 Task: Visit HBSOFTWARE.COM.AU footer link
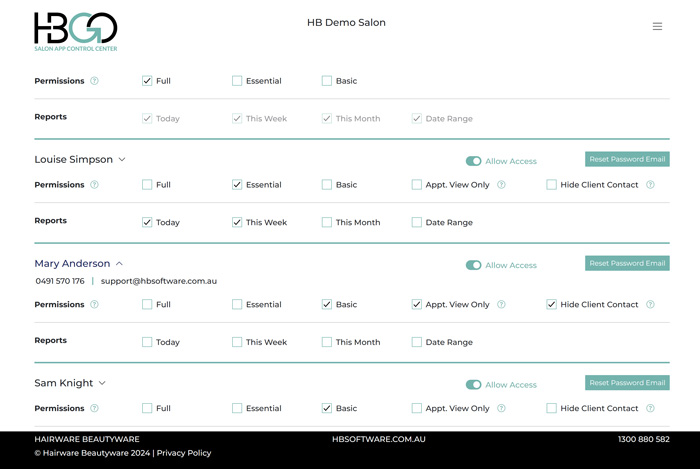(x=379, y=439)
